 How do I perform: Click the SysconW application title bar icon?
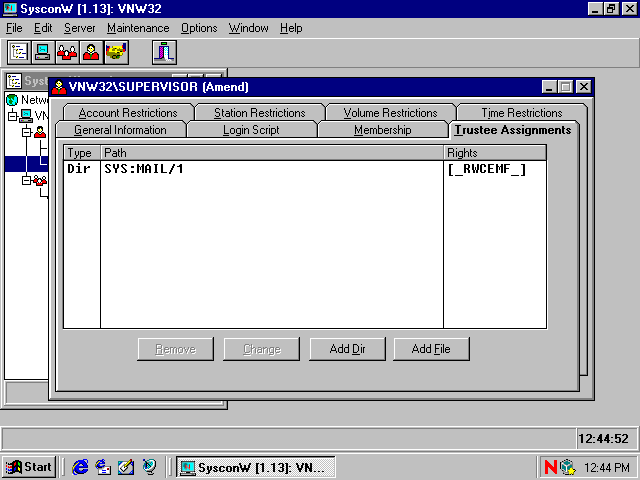[10, 9]
